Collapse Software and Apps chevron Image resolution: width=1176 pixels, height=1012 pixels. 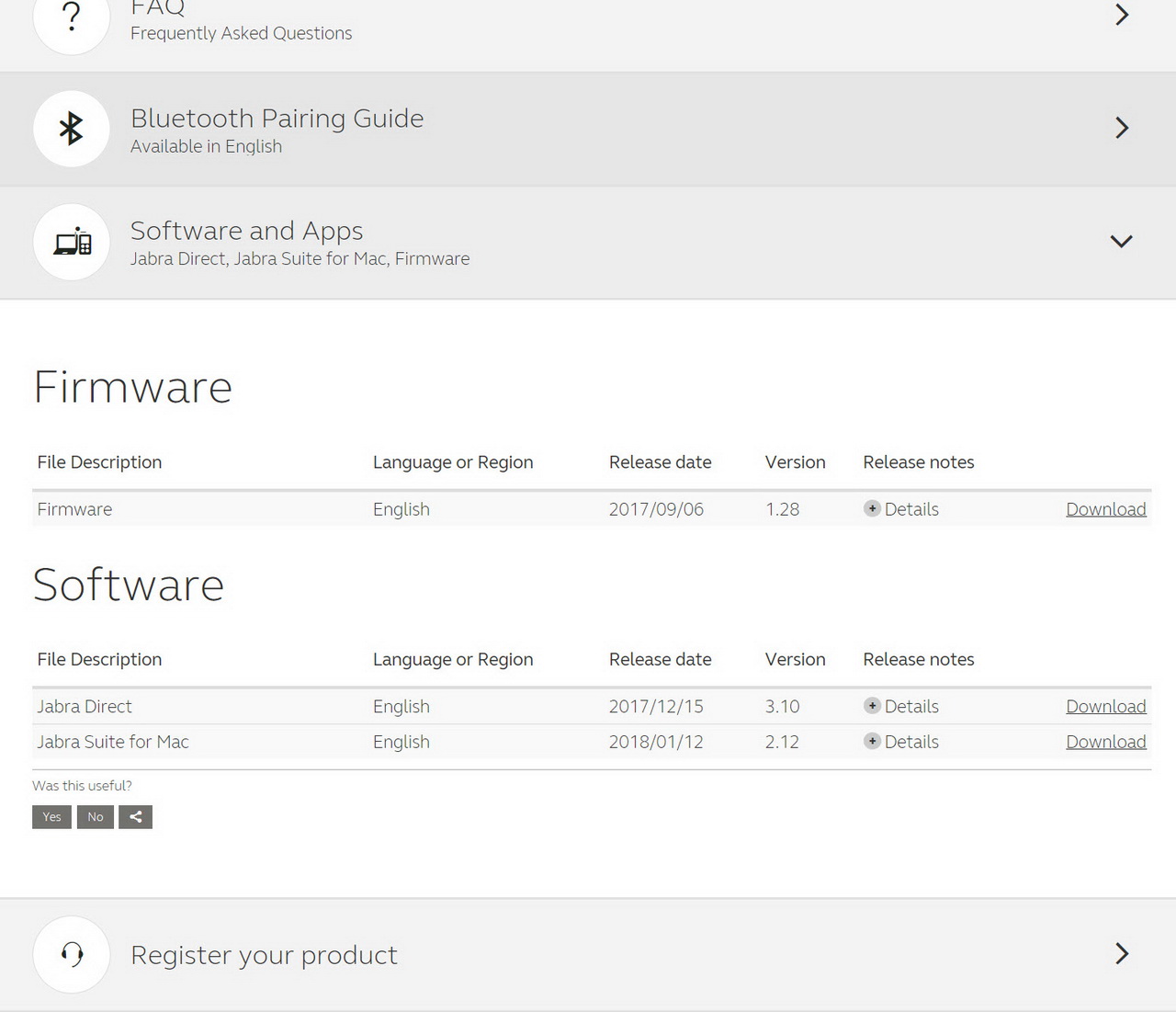1121,242
